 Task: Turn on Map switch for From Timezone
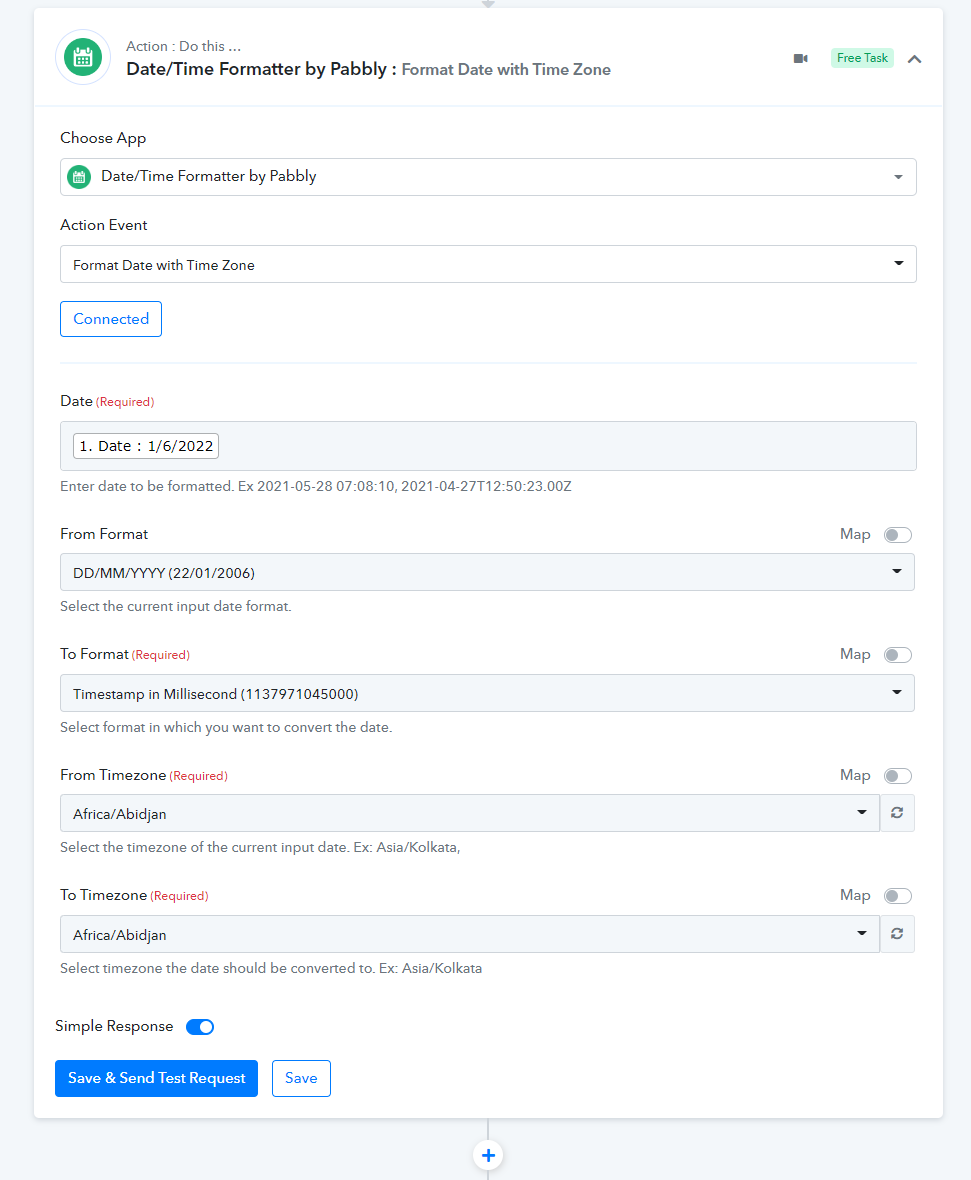click(897, 776)
